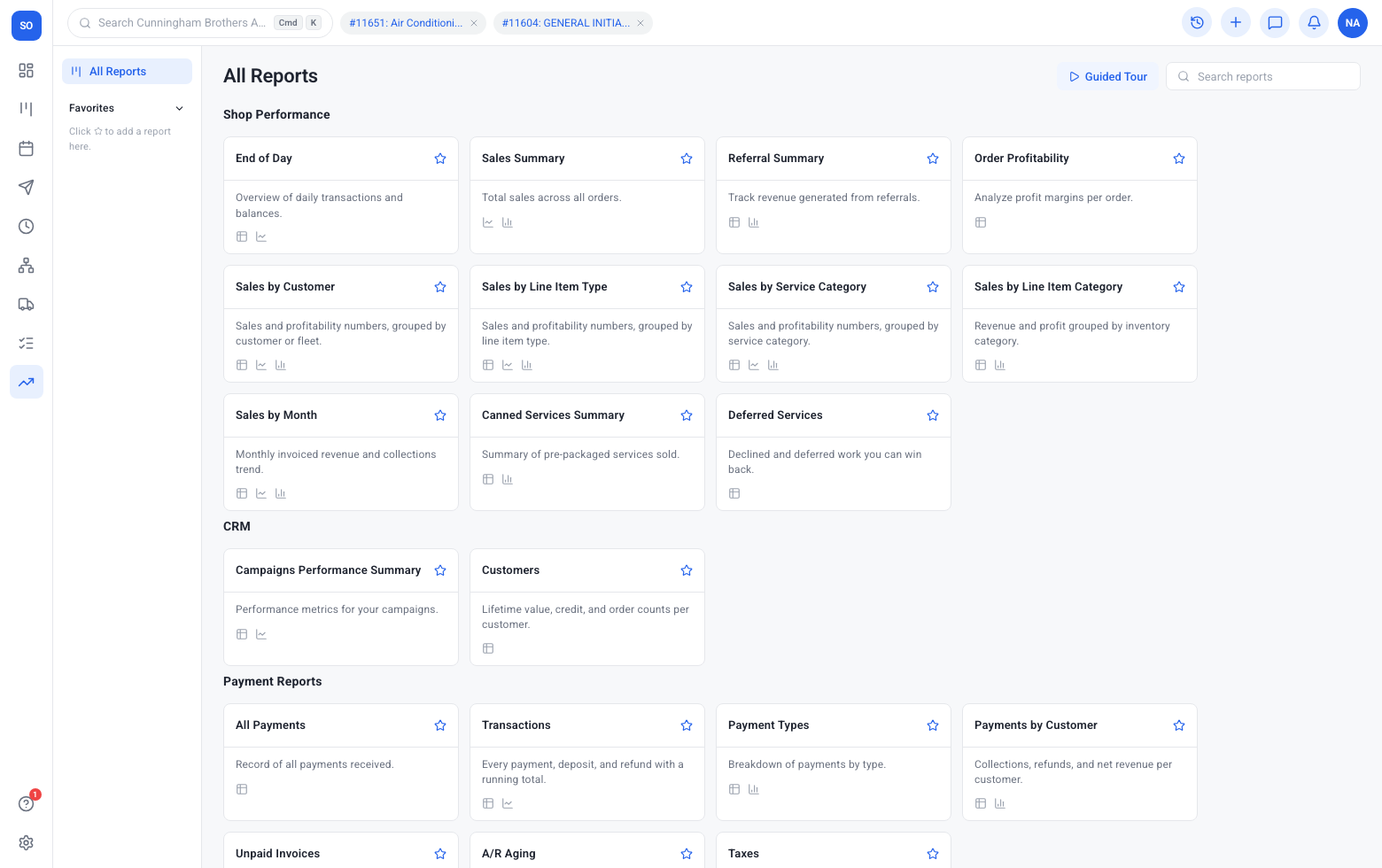Favorite the Referral Summary report
The width and height of the screenshot is (1382, 868).
point(933,159)
